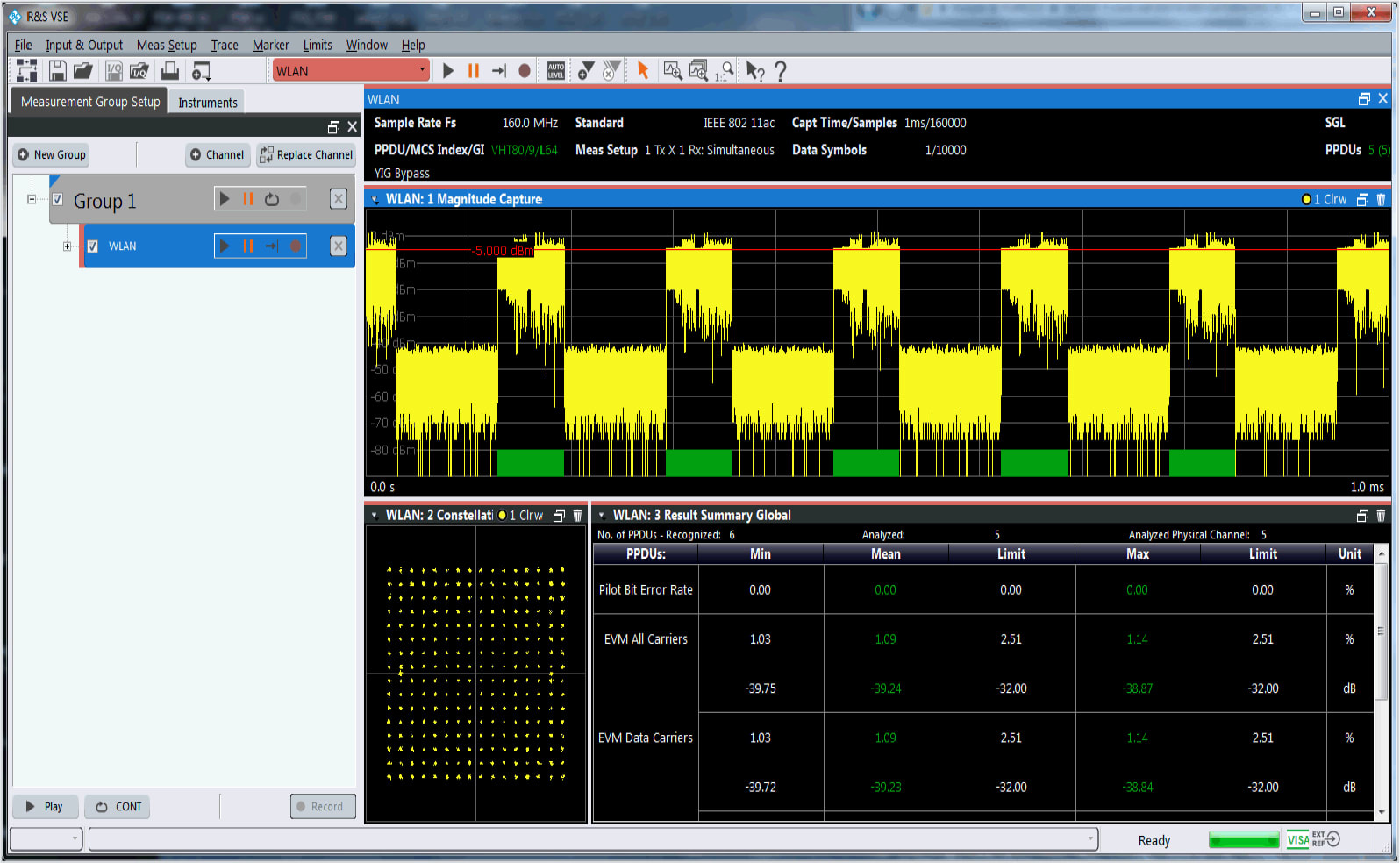Switch to the Instruments tab

point(207,103)
